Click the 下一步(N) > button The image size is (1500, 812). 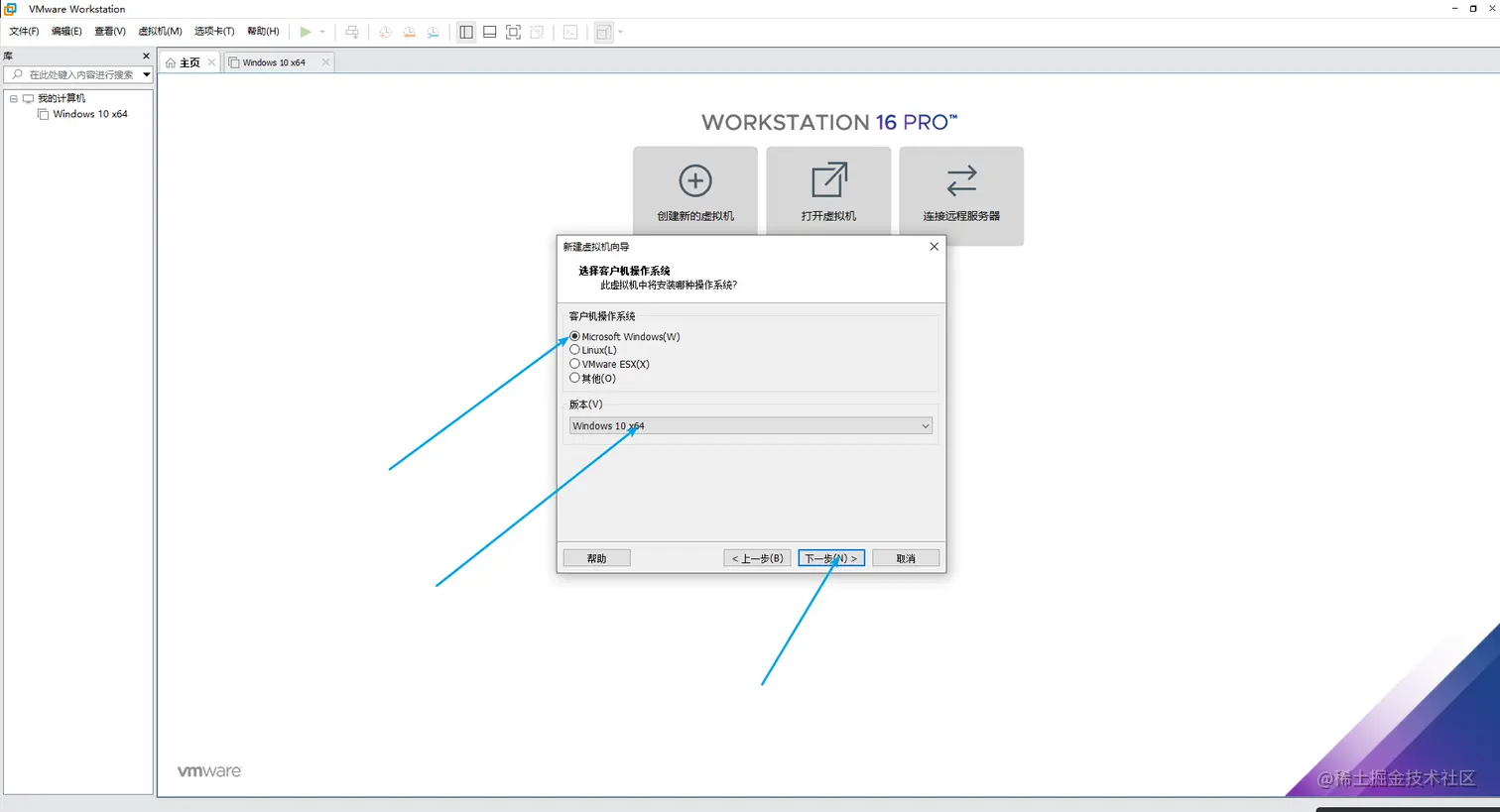831,558
